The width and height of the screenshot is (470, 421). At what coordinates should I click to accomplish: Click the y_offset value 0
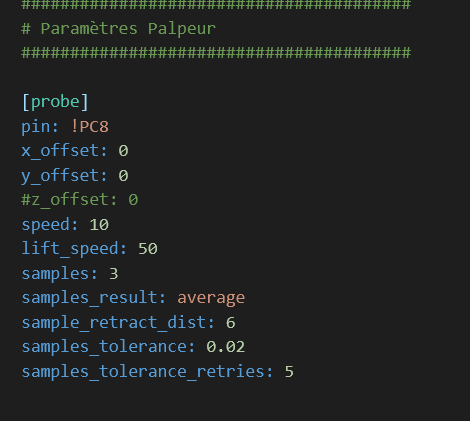pos(123,176)
